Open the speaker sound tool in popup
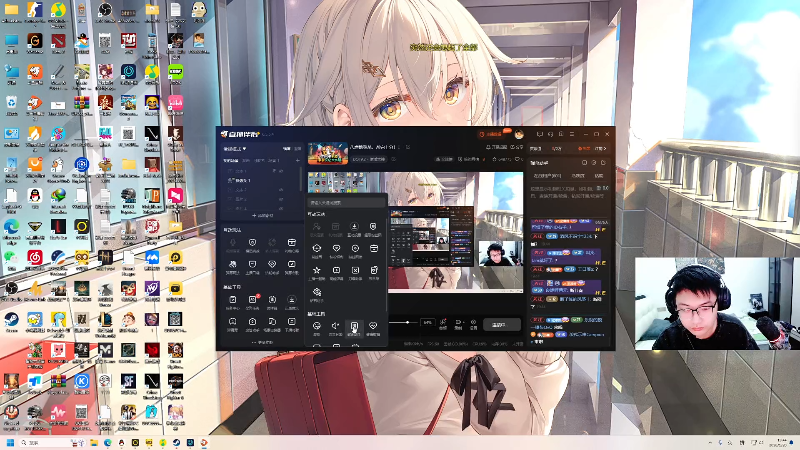 pyautogui.click(x=335, y=326)
